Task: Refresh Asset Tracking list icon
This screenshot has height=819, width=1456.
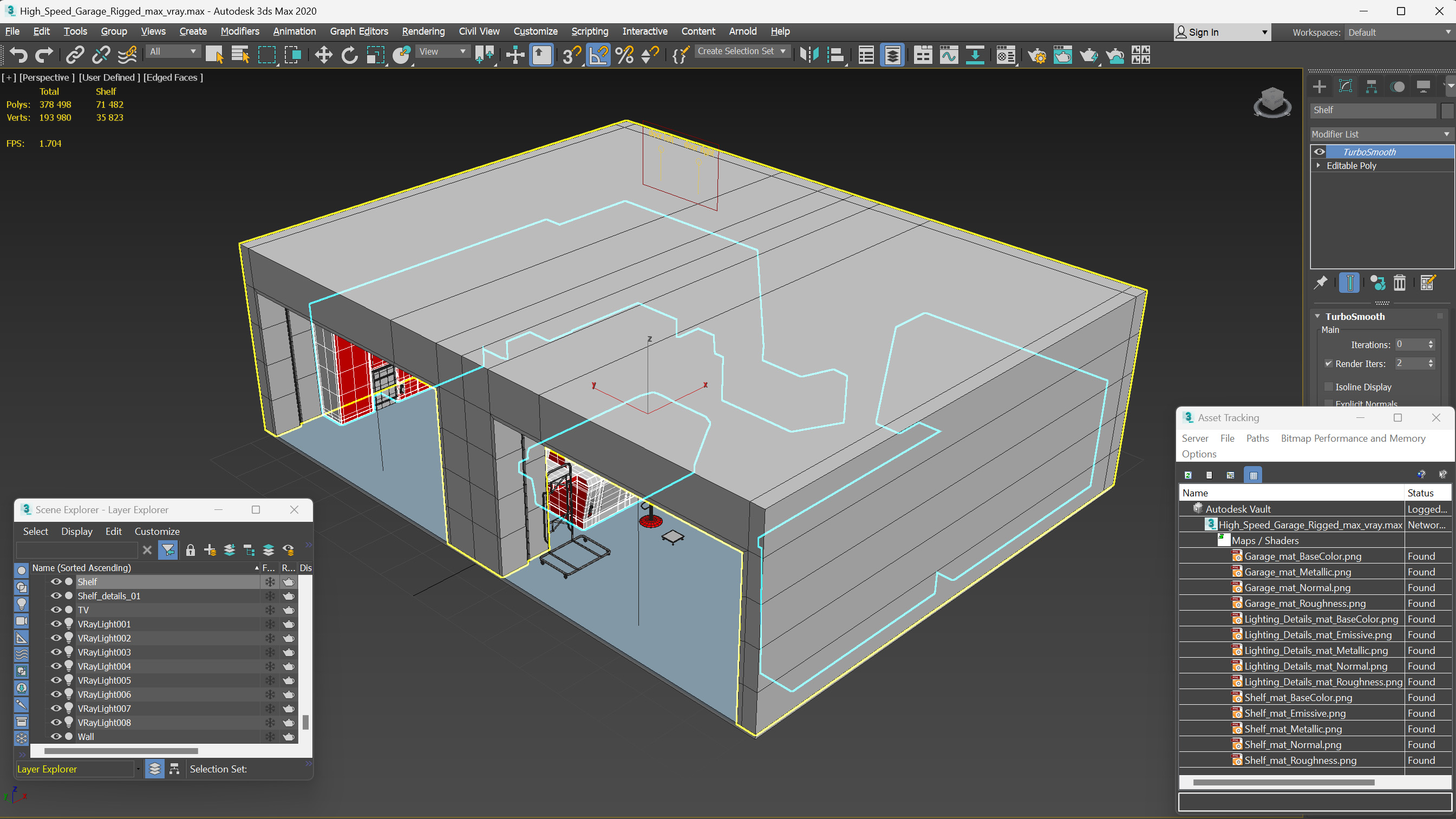Action: pyautogui.click(x=1188, y=475)
